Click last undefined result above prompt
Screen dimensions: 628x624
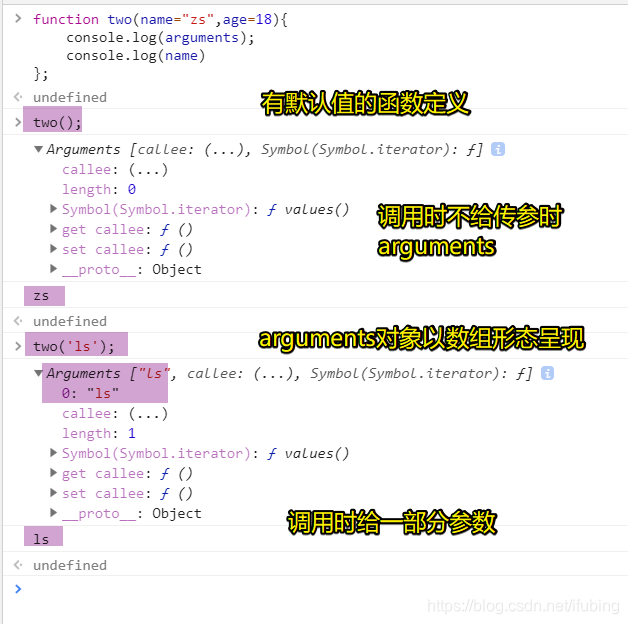70,565
